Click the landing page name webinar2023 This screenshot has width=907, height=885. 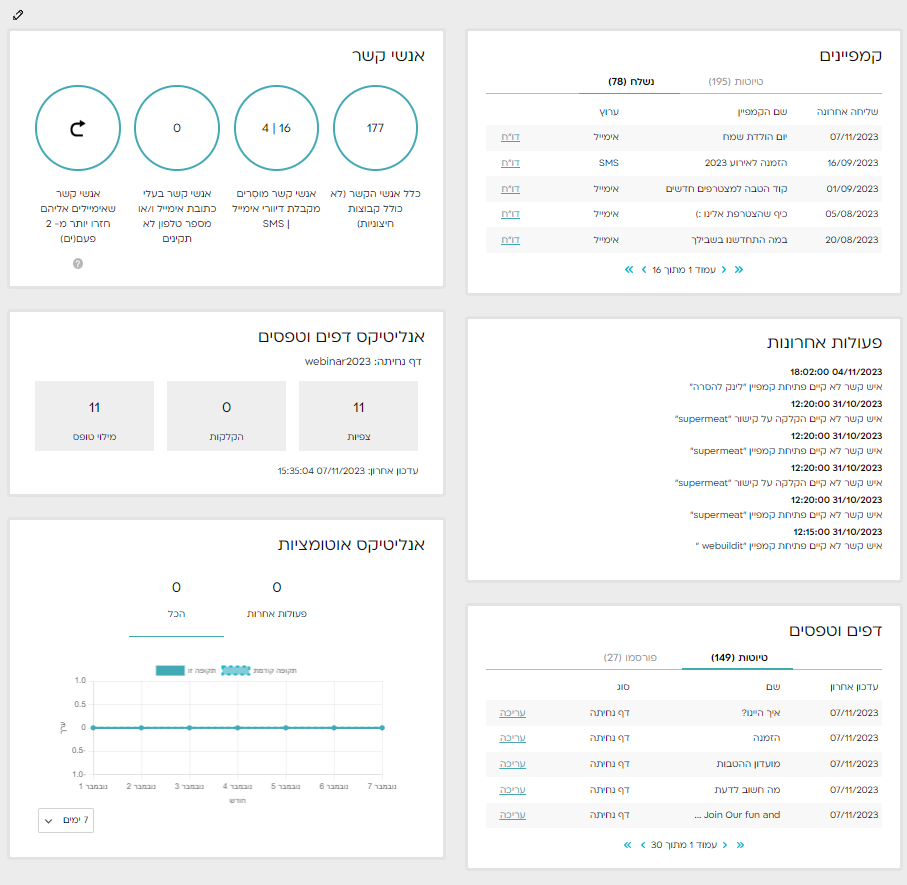[338, 362]
